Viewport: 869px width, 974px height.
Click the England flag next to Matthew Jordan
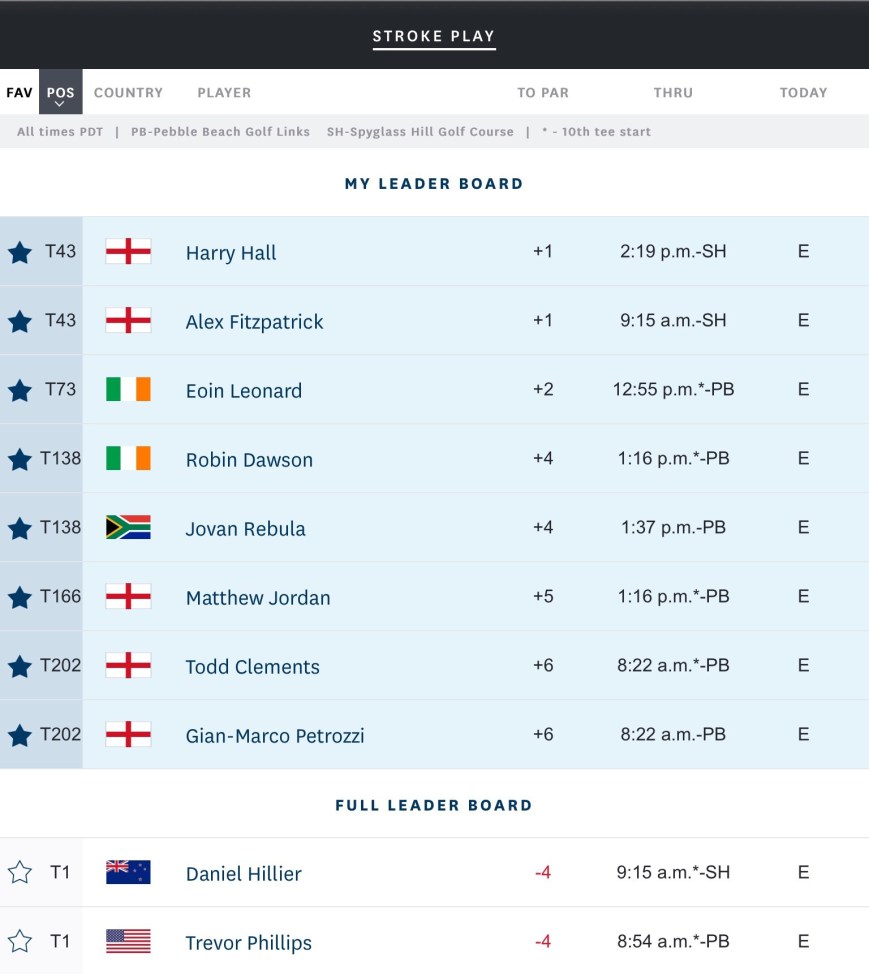128,597
